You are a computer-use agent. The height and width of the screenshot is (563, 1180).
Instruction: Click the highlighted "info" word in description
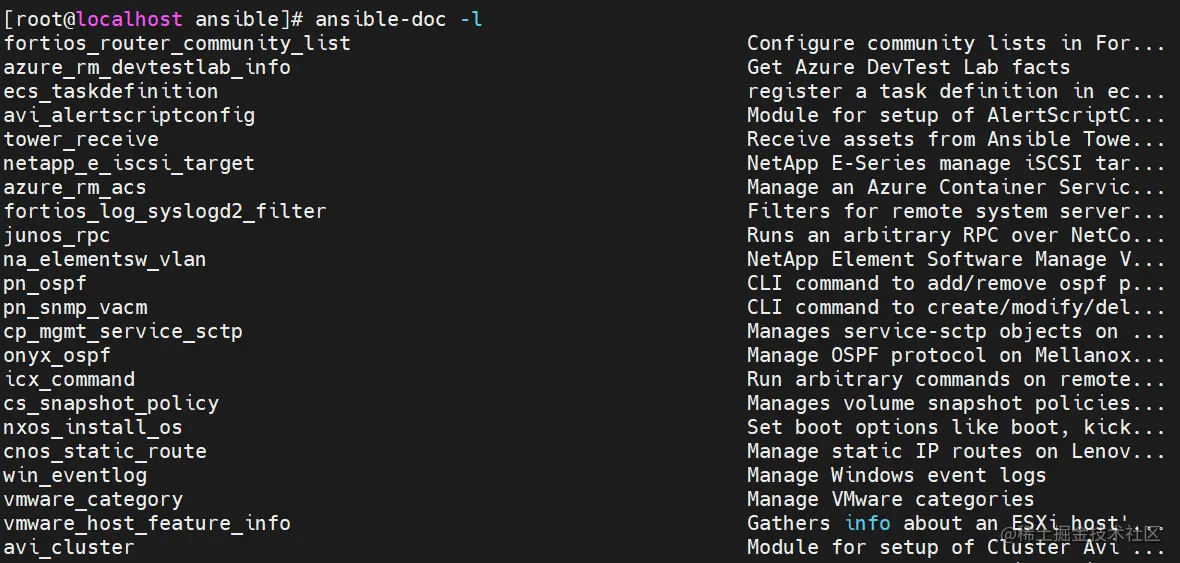tap(867, 523)
